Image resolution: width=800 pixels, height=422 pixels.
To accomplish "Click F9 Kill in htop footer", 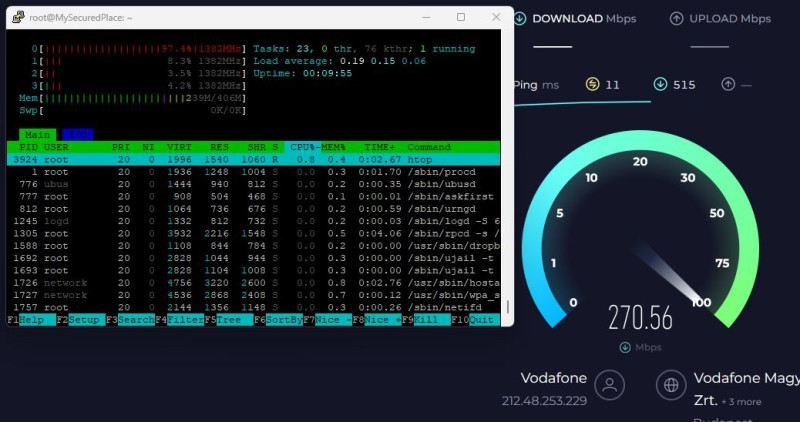I will click(x=426, y=320).
